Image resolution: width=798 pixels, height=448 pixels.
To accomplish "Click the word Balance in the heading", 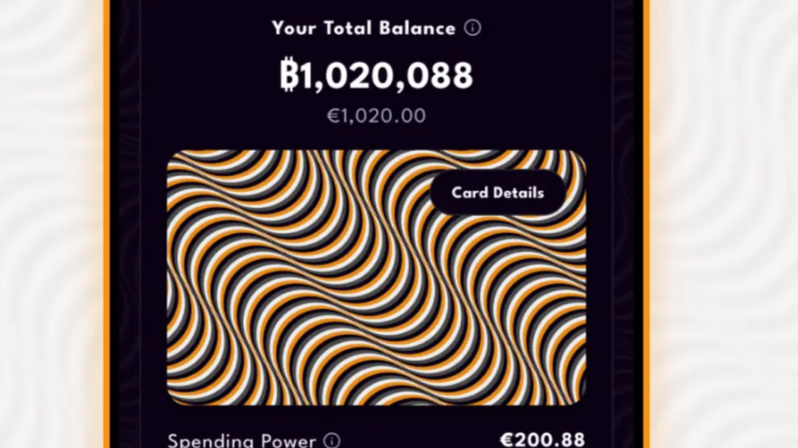I will (417, 28).
